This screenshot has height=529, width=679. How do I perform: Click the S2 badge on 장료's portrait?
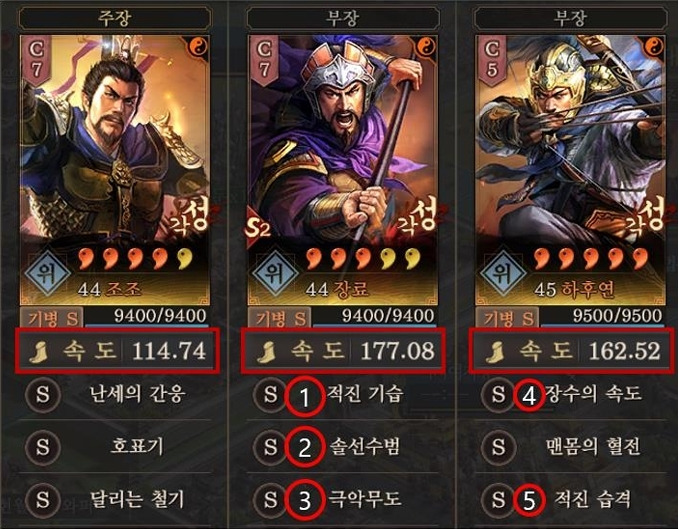(x=257, y=228)
